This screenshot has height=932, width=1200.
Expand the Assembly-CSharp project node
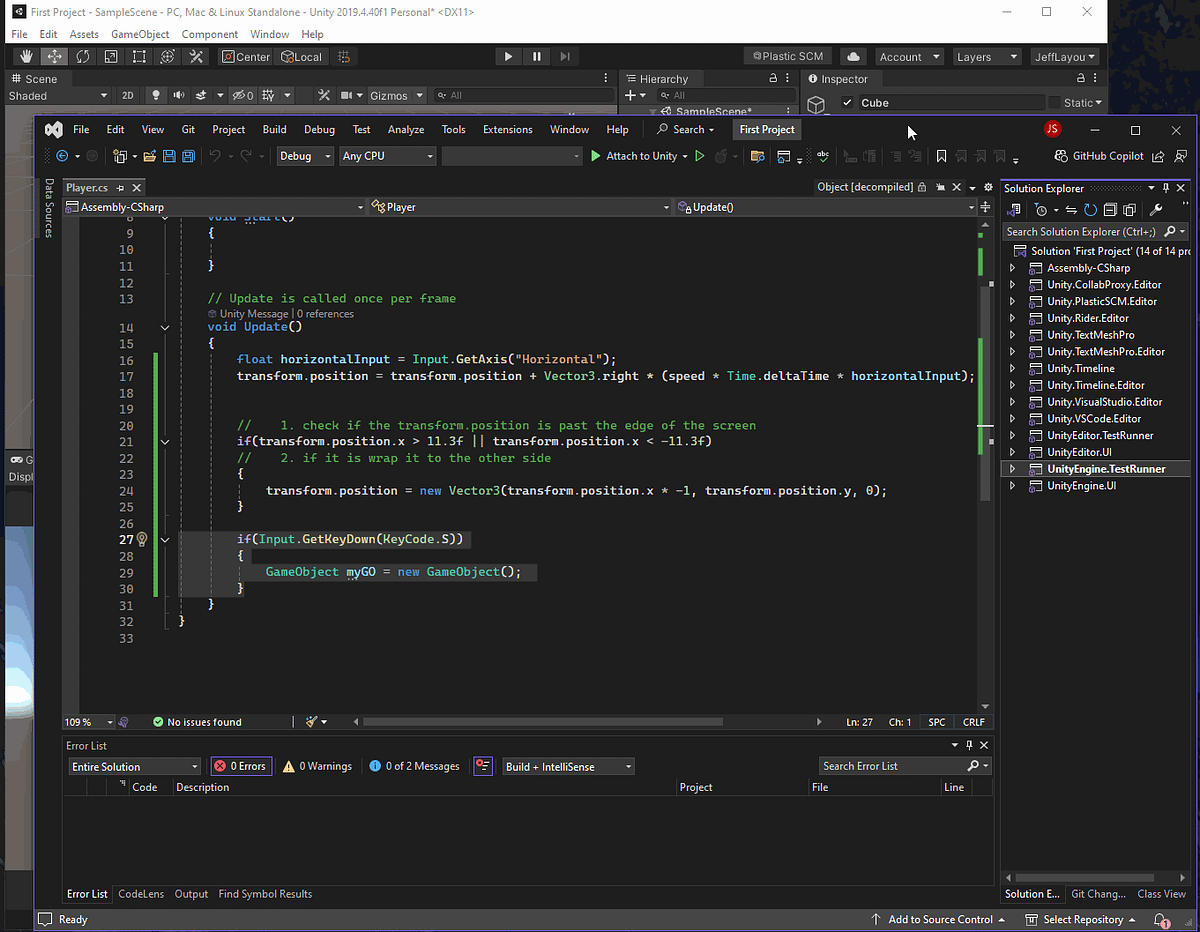[x=1012, y=268]
